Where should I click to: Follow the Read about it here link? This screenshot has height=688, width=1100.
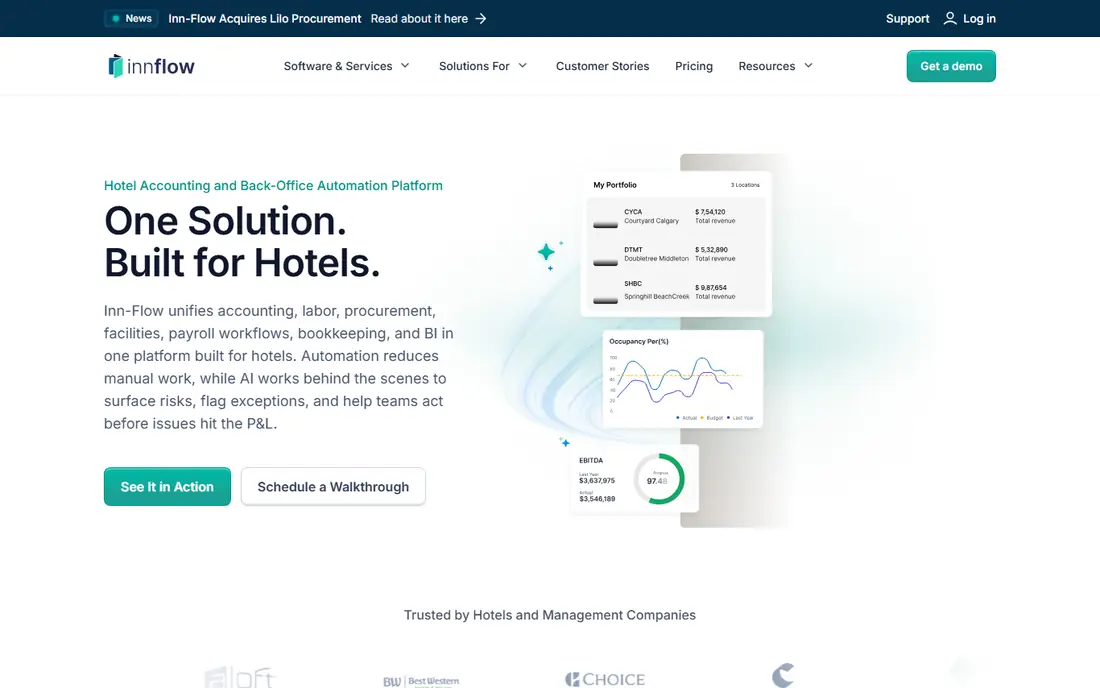click(419, 18)
